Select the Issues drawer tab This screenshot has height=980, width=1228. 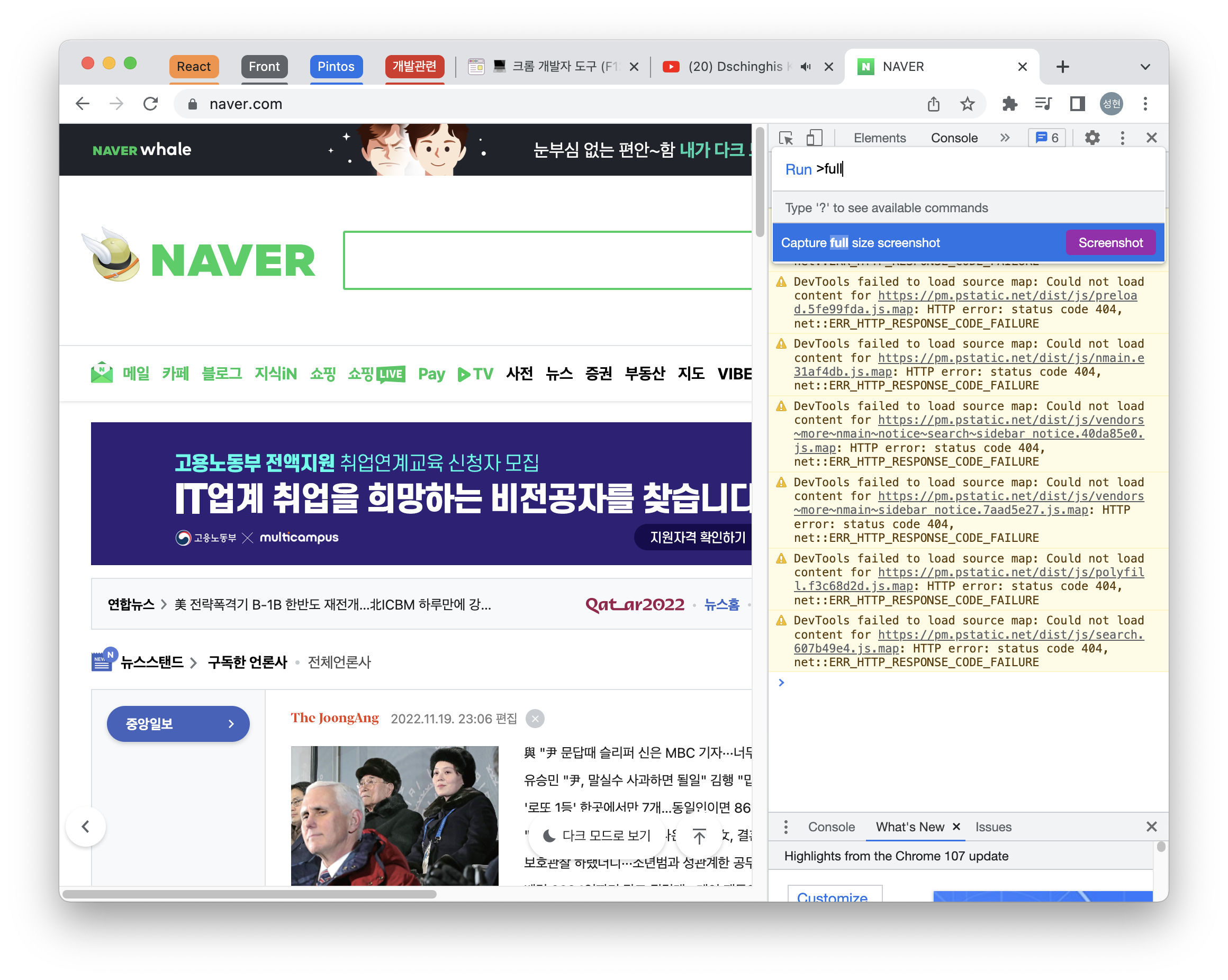[x=993, y=827]
